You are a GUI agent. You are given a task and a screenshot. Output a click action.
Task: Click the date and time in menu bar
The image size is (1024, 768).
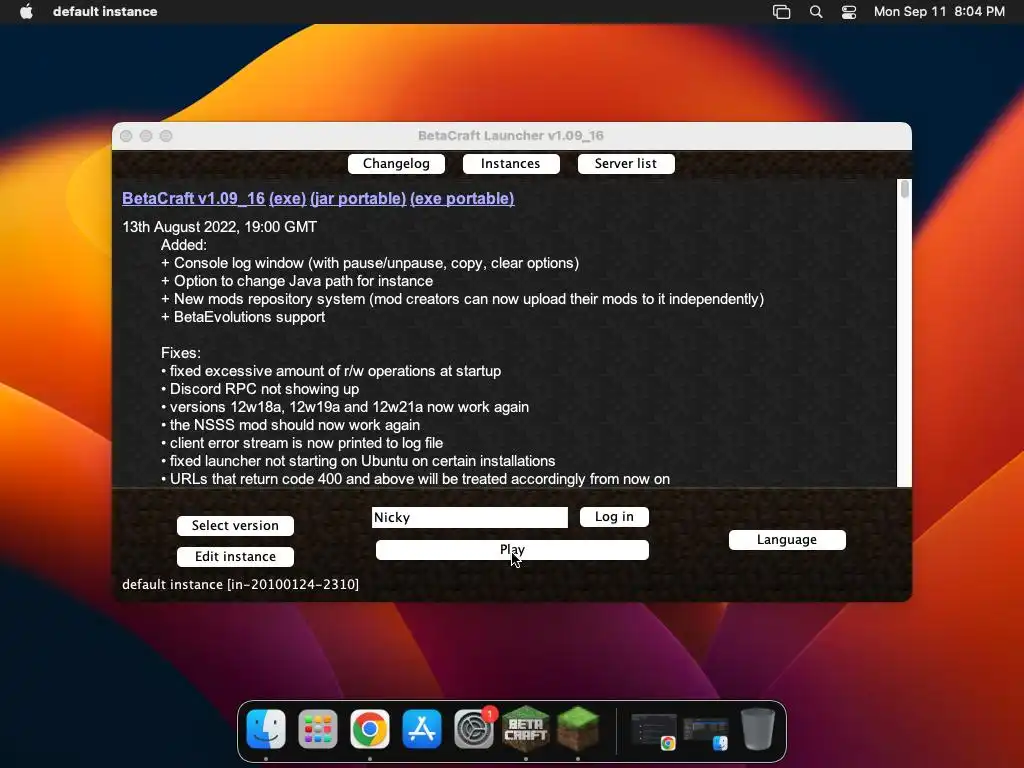pos(939,11)
